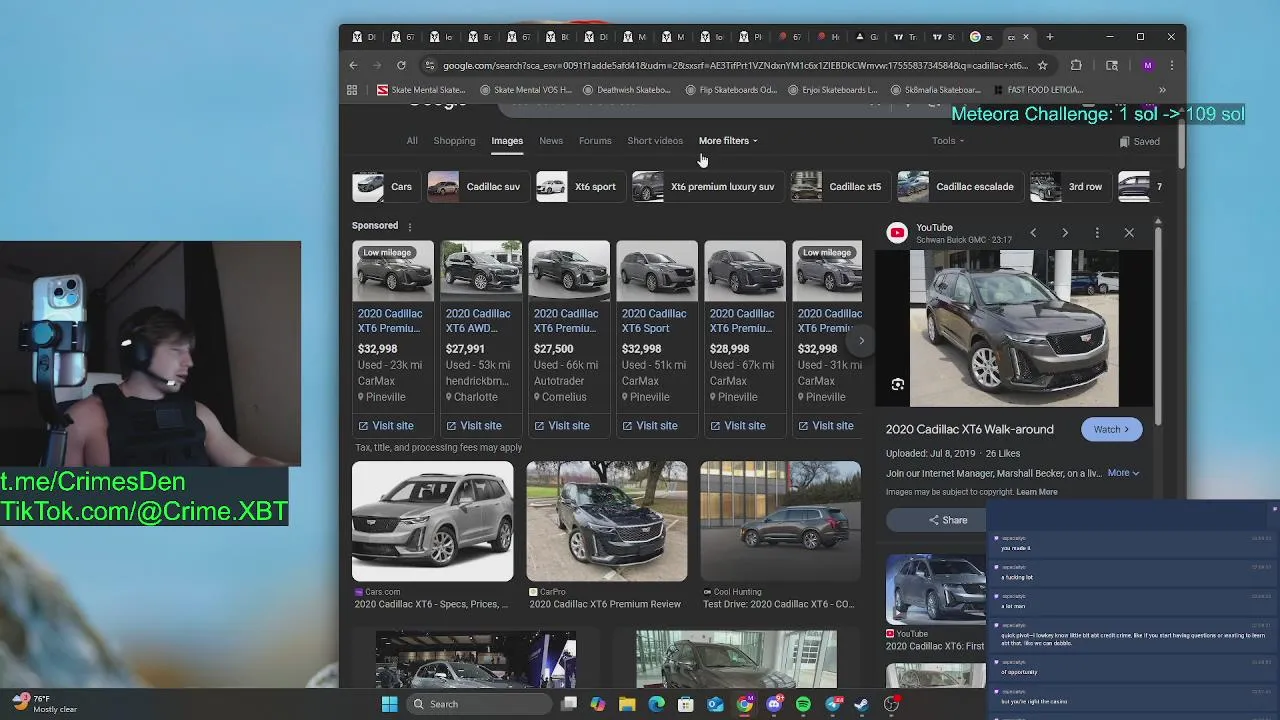Image resolution: width=1280 pixels, height=720 pixels.
Task: Open the Cars.com XT6 image result
Action: pyautogui.click(x=432, y=521)
